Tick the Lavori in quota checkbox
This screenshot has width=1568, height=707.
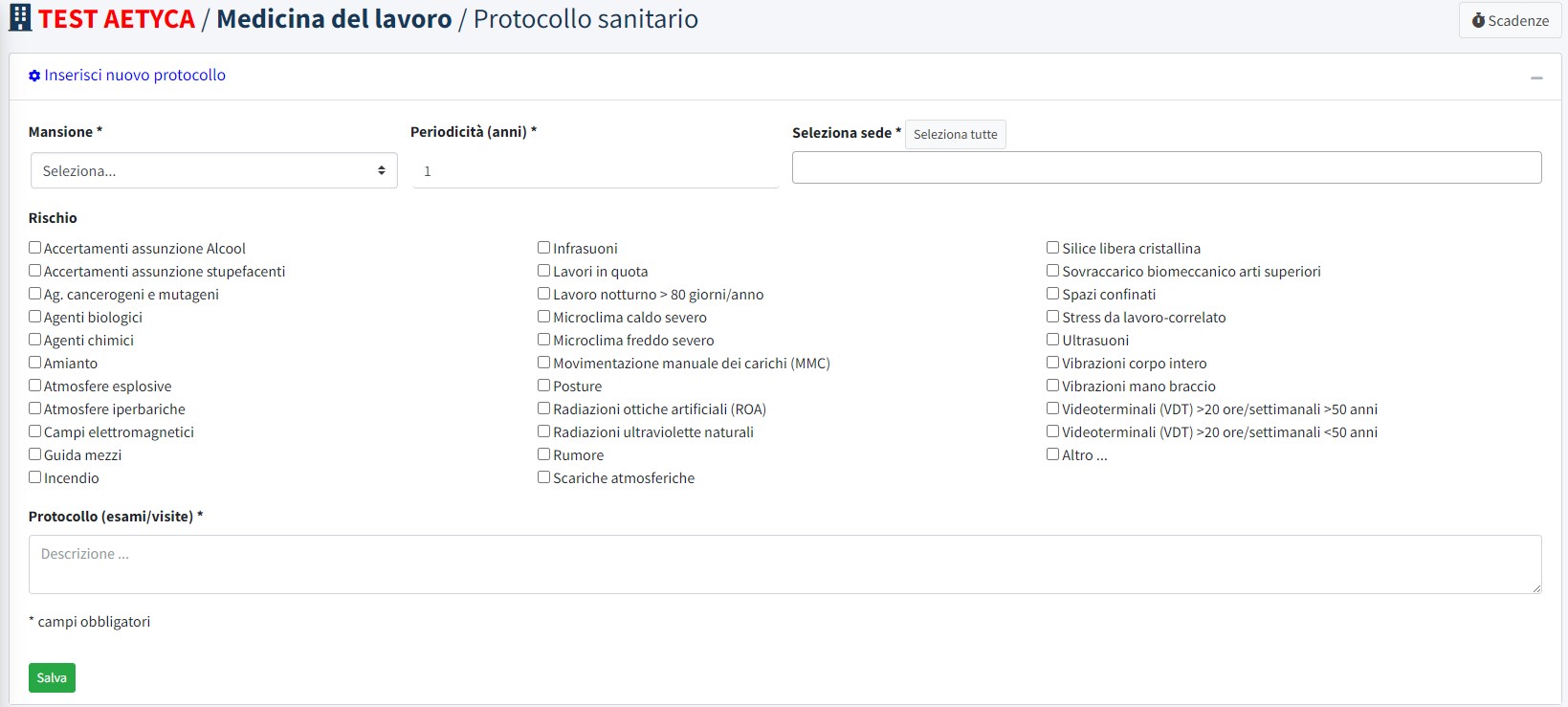pos(544,271)
